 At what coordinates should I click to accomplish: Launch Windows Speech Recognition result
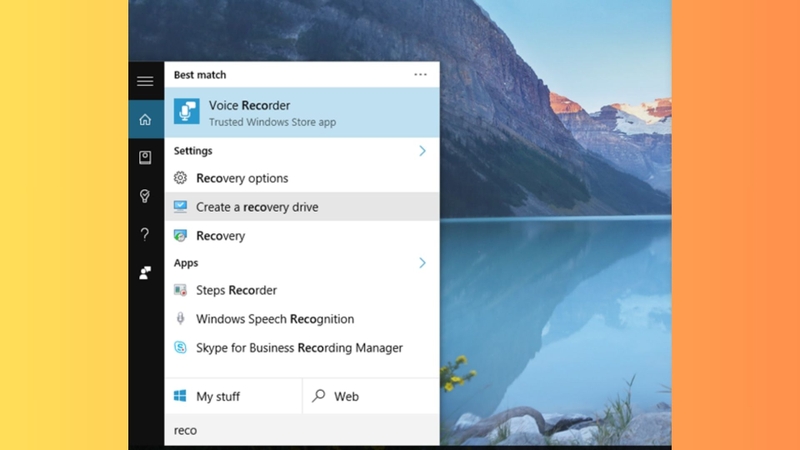coord(302,319)
